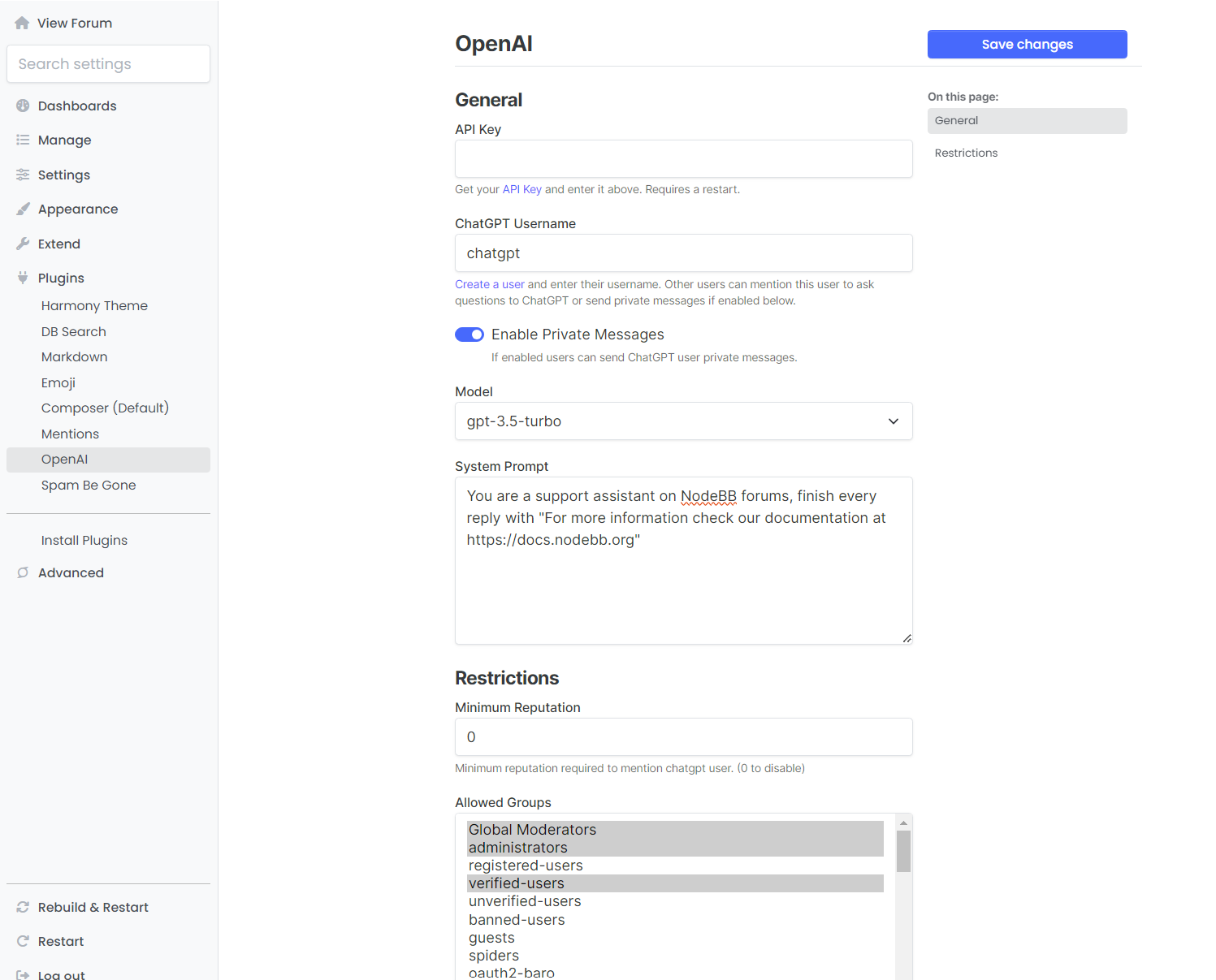
Task: Click the Dashboards gauge icon
Action: tap(23, 106)
